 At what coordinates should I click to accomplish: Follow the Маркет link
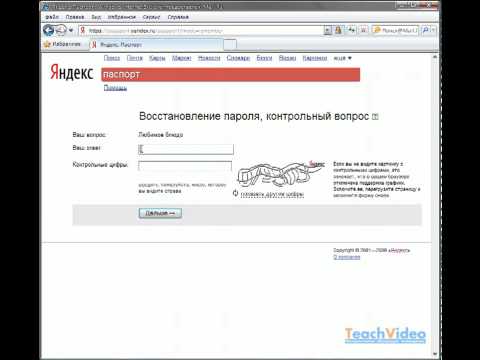click(182, 58)
